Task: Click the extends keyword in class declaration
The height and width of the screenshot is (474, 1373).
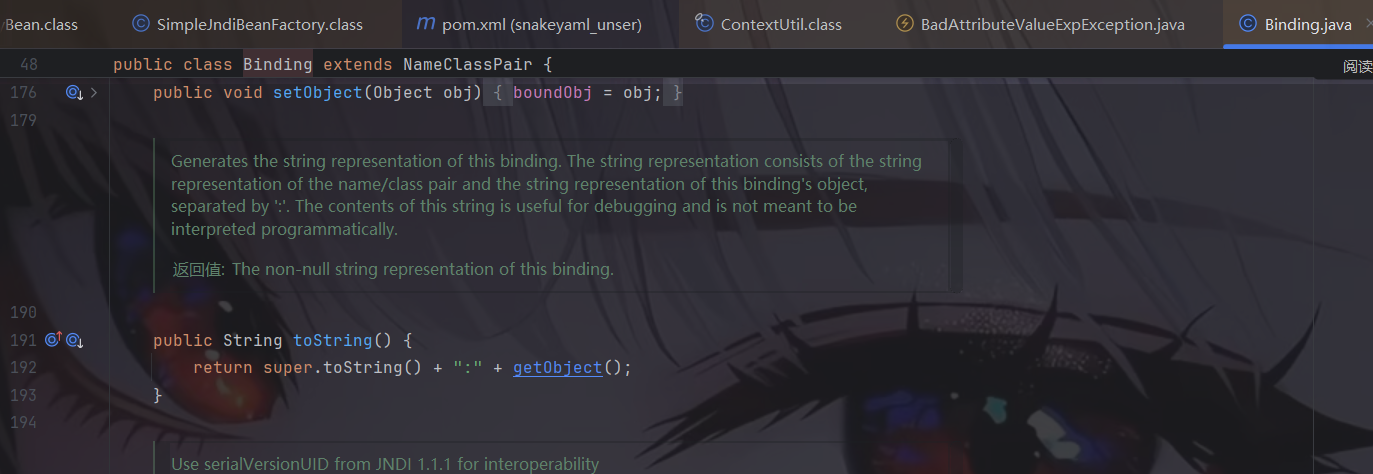Action: pos(358,64)
